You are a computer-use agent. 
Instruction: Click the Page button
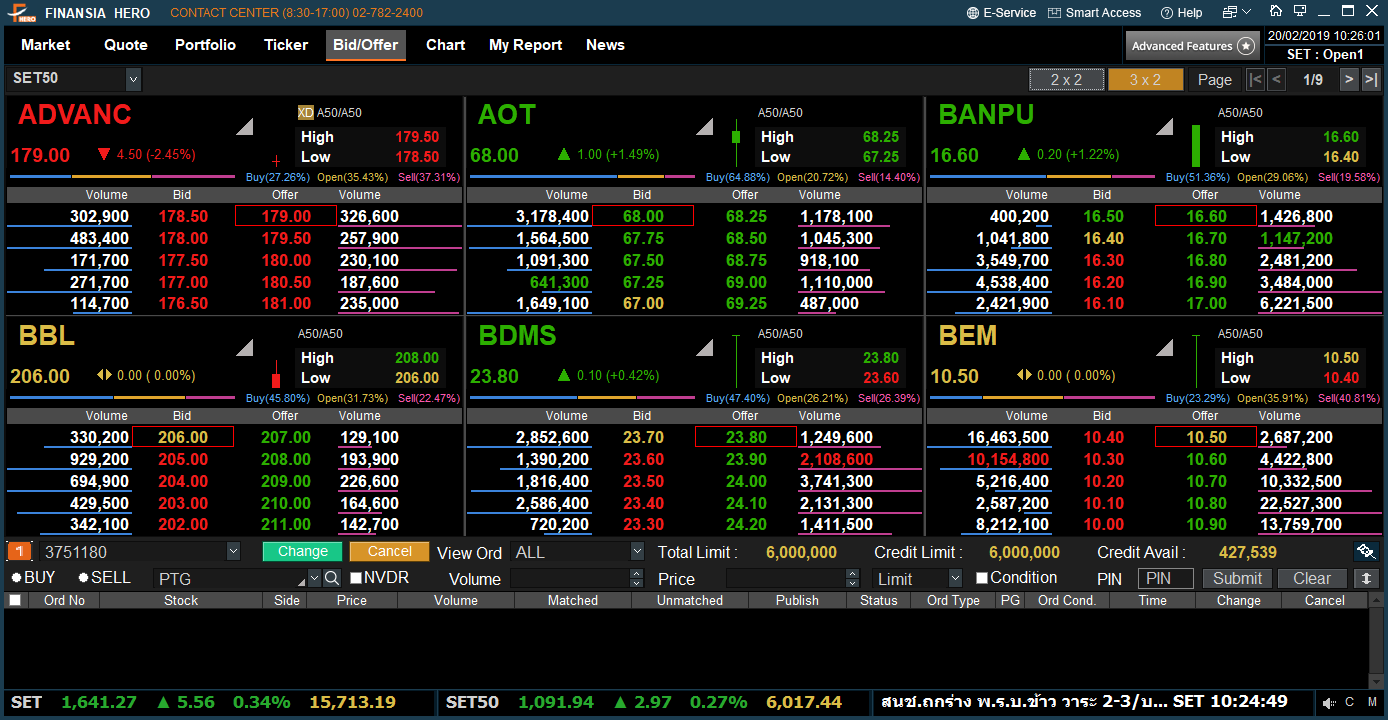point(1215,80)
